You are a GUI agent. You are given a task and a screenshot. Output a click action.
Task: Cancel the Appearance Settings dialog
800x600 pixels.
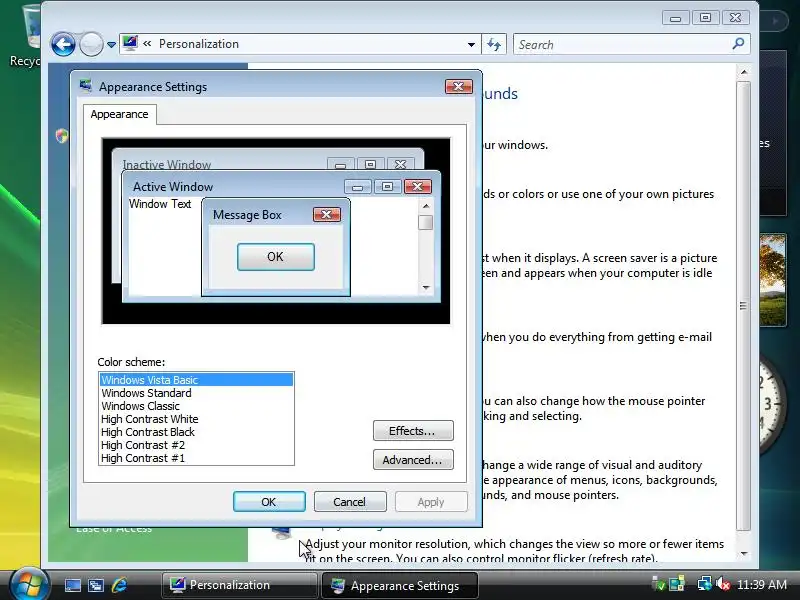click(x=350, y=502)
